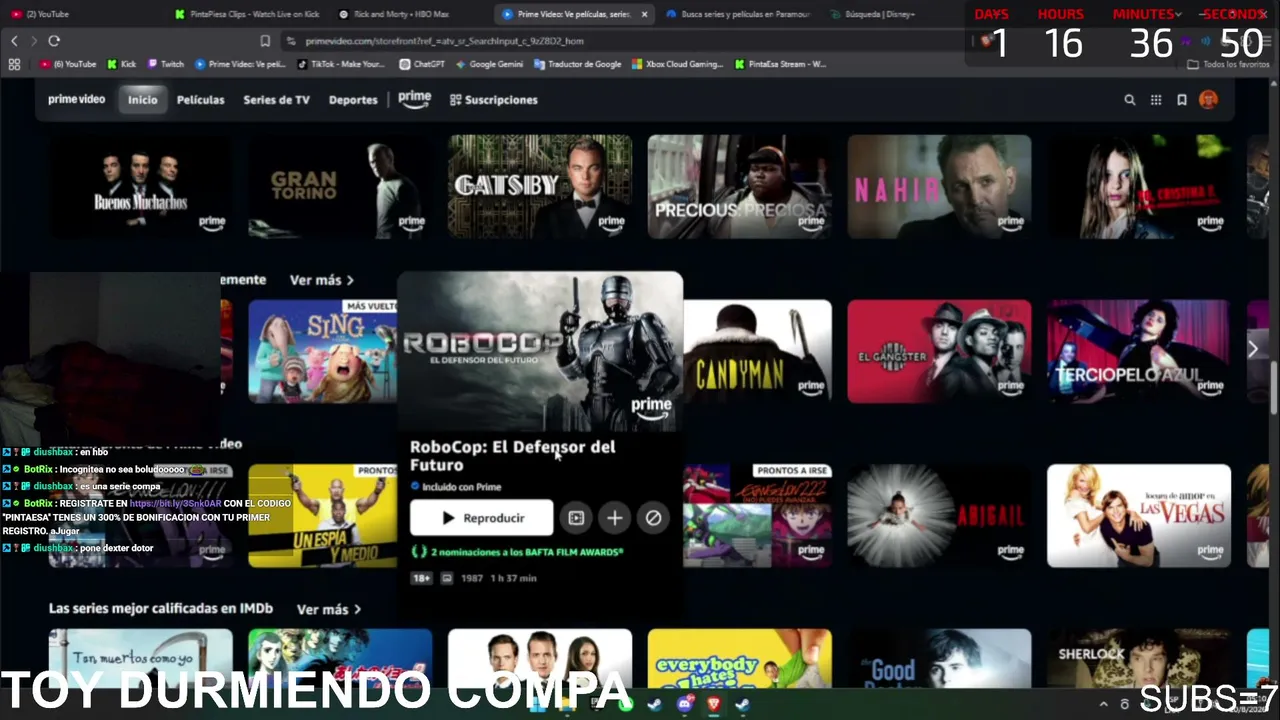The image size is (1280, 720).
Task: Go back with the browser back arrow
Action: coord(14,41)
